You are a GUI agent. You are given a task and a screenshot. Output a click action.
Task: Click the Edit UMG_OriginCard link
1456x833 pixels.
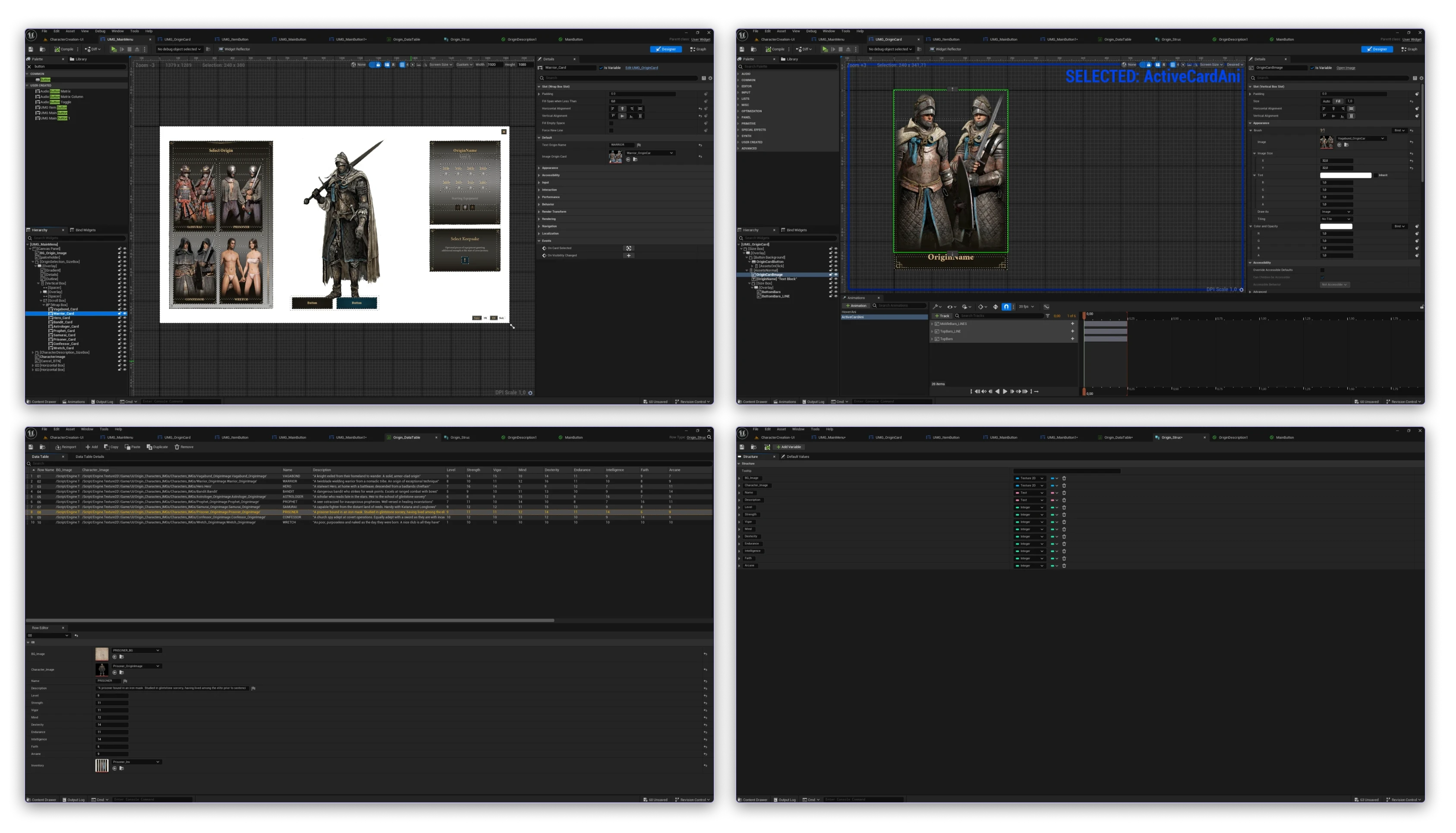[x=641, y=67]
